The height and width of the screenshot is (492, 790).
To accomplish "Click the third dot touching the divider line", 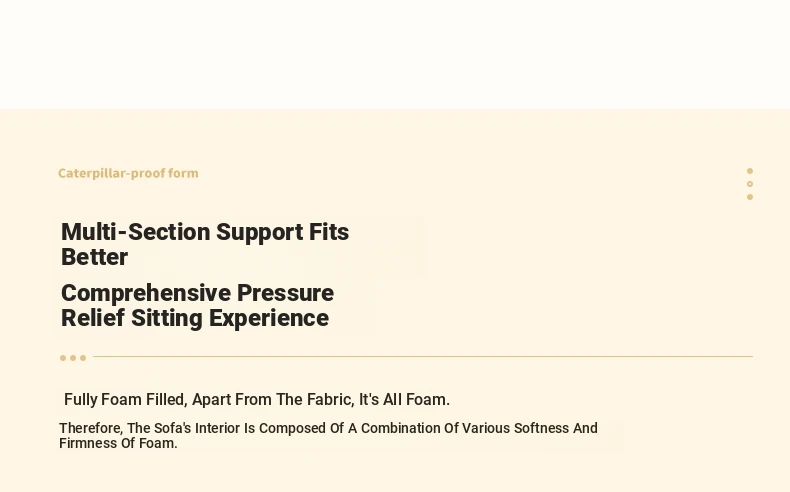I will [x=83, y=358].
